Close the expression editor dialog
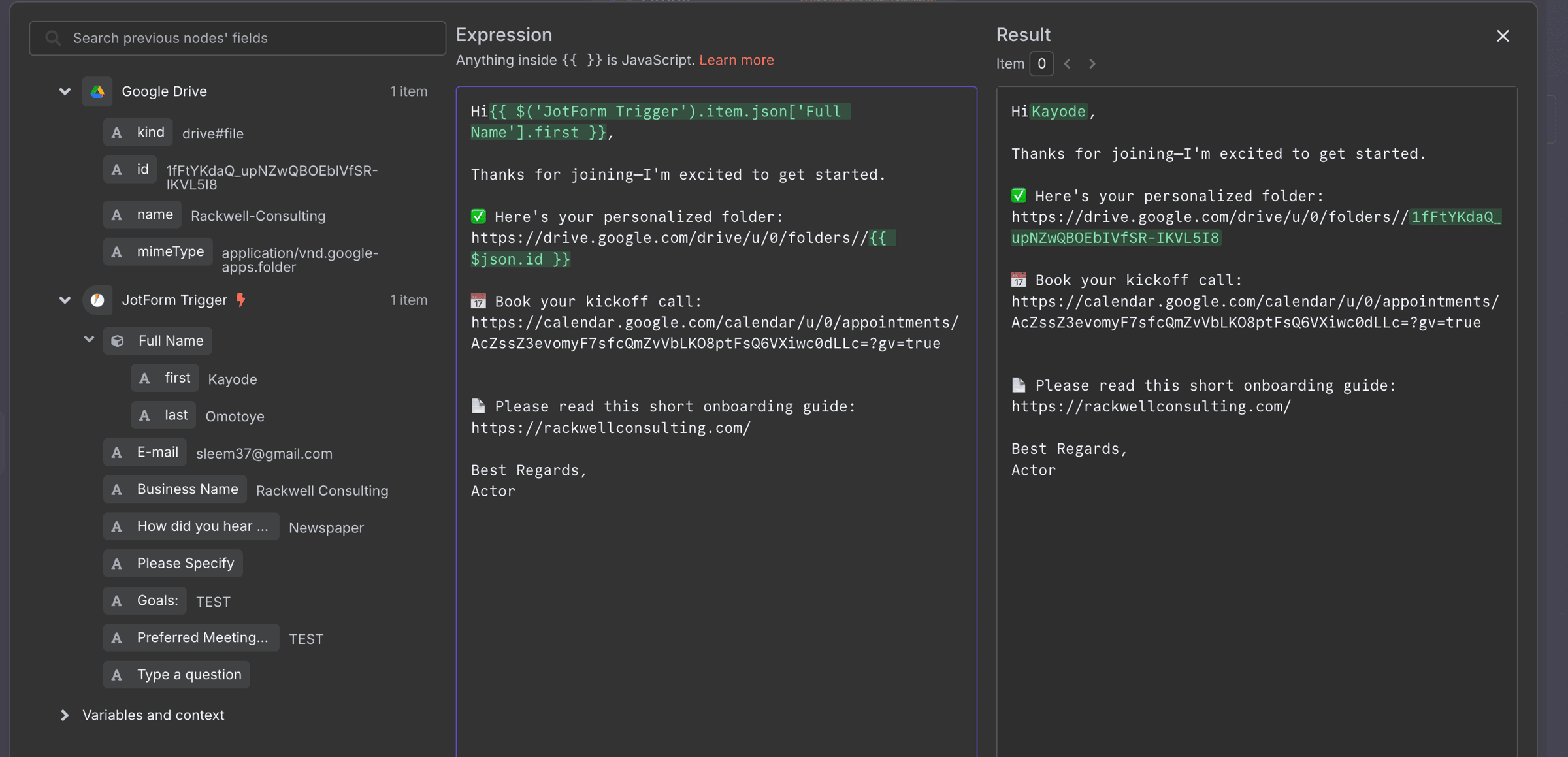This screenshot has width=1568, height=757. [1503, 36]
